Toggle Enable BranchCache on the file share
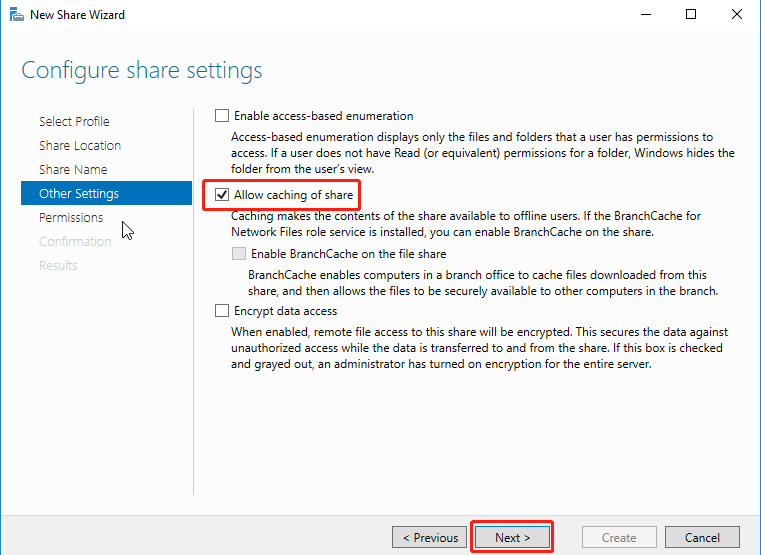The width and height of the screenshot is (761, 555). click(x=239, y=254)
